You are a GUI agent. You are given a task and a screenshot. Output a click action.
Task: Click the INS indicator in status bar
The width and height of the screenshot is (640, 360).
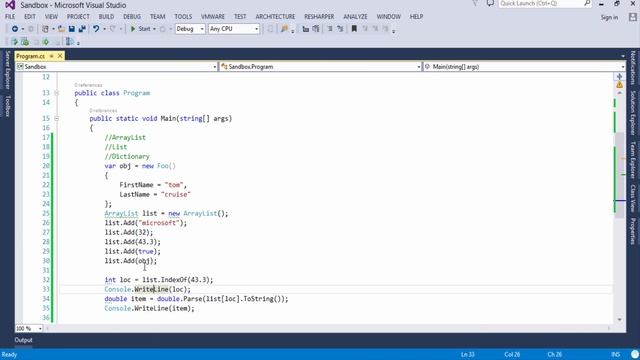[x=616, y=354]
